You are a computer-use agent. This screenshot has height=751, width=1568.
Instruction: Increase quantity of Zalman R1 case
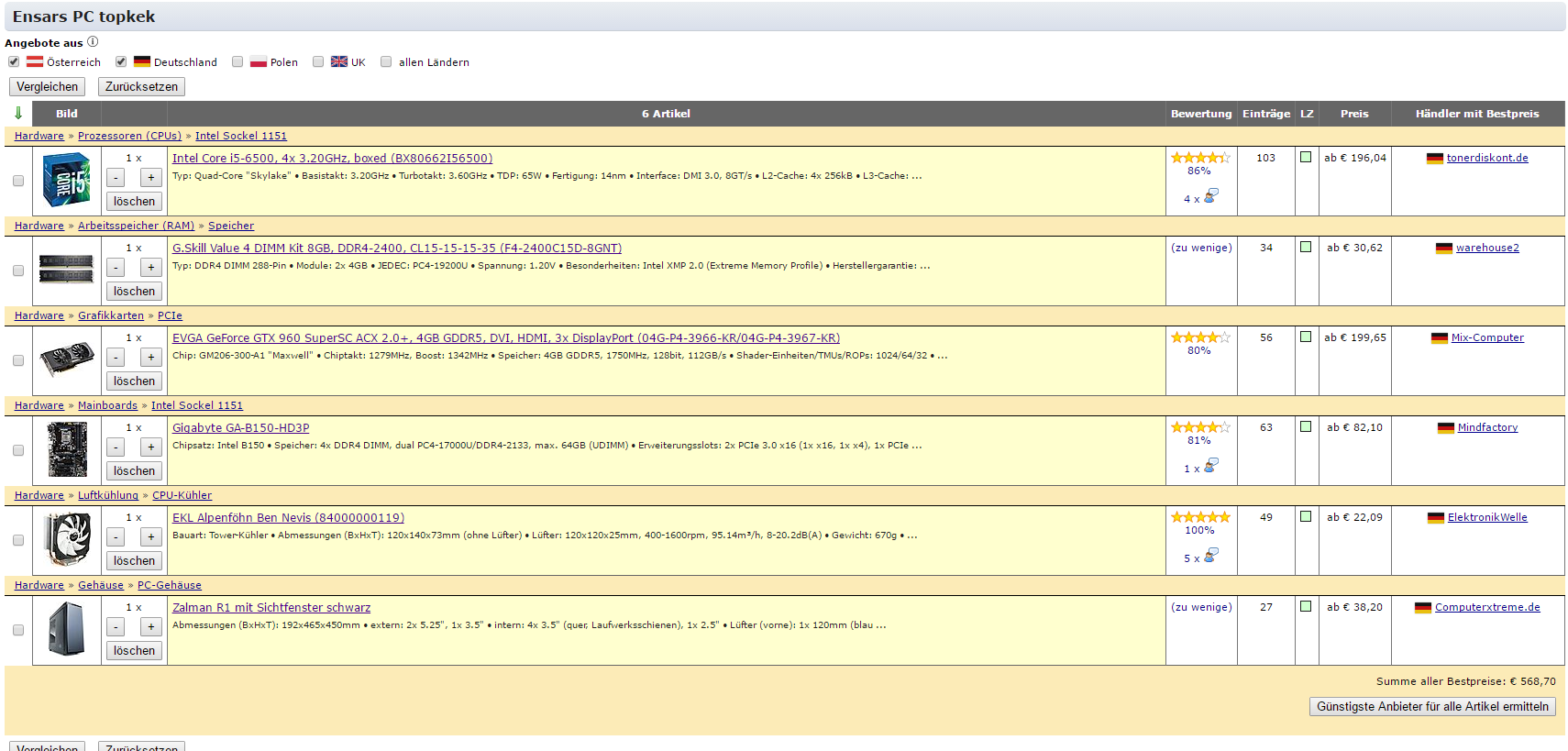click(x=151, y=626)
